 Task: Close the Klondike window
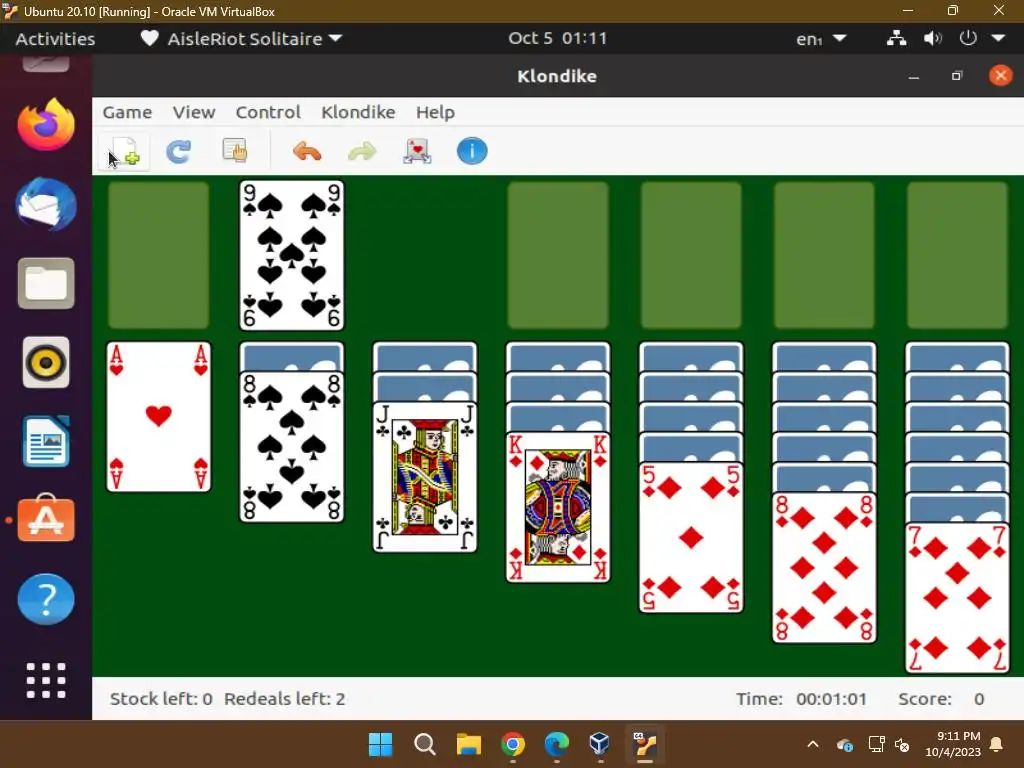[1000, 76]
